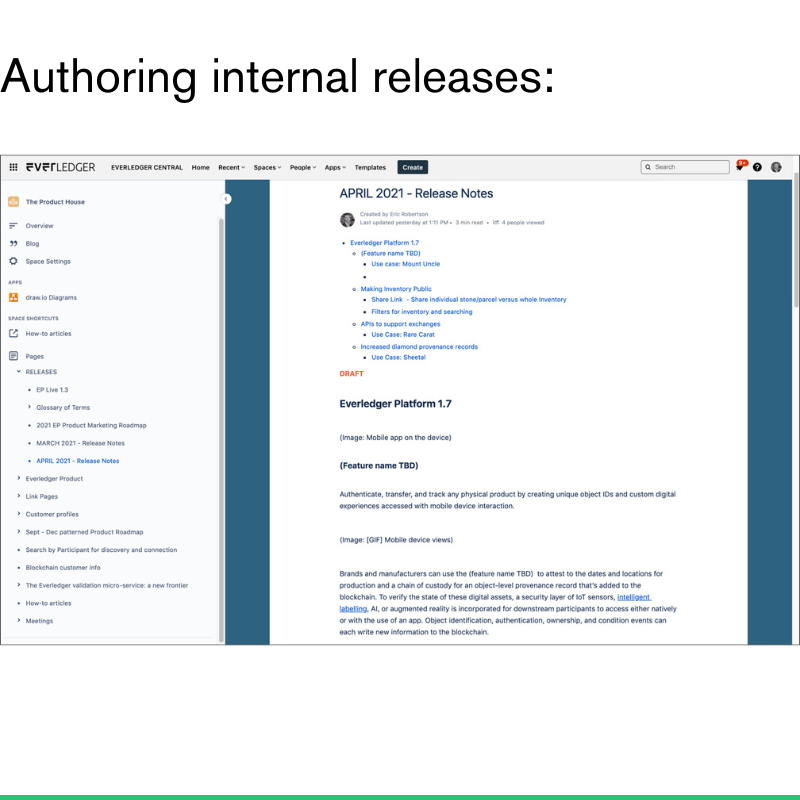The width and height of the screenshot is (800, 800).
Task: Open Blockchain customer info page
Action: pyautogui.click(x=63, y=567)
